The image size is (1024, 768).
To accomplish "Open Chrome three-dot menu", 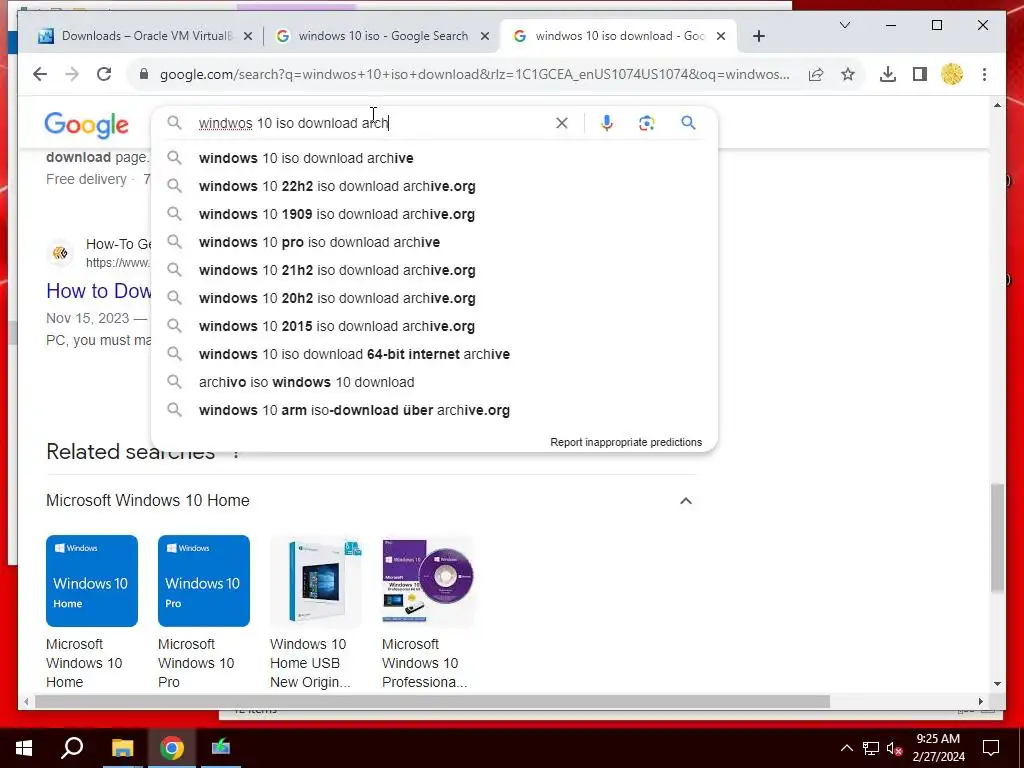I will [984, 74].
